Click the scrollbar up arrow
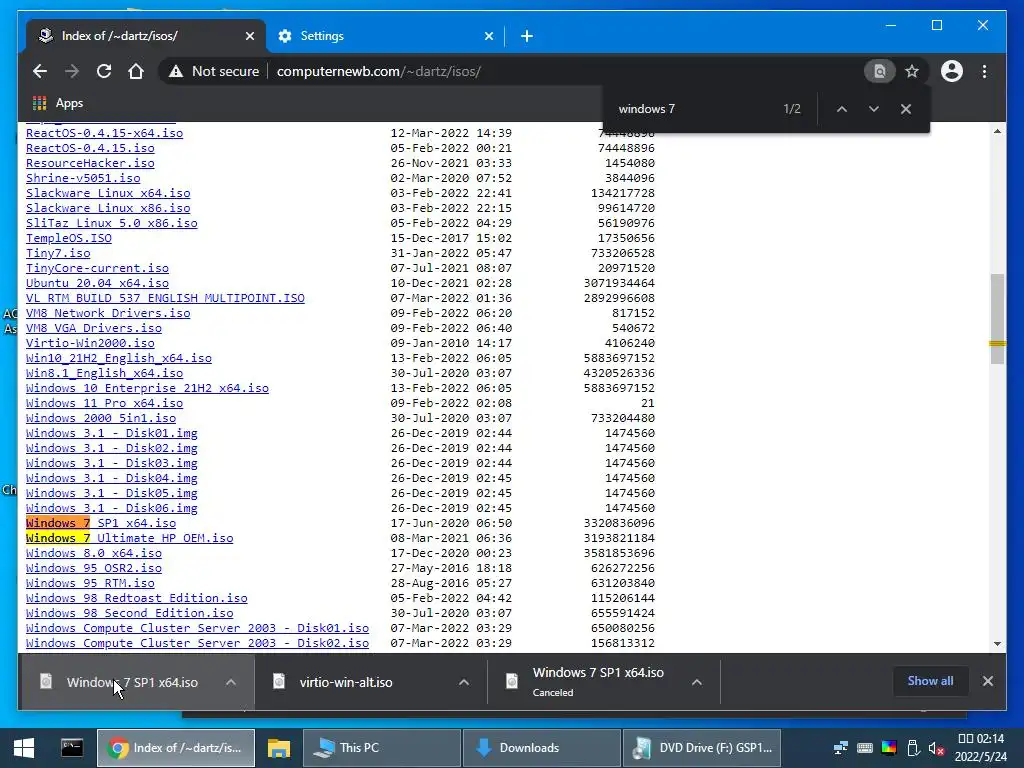1024x768 pixels. pos(997,131)
